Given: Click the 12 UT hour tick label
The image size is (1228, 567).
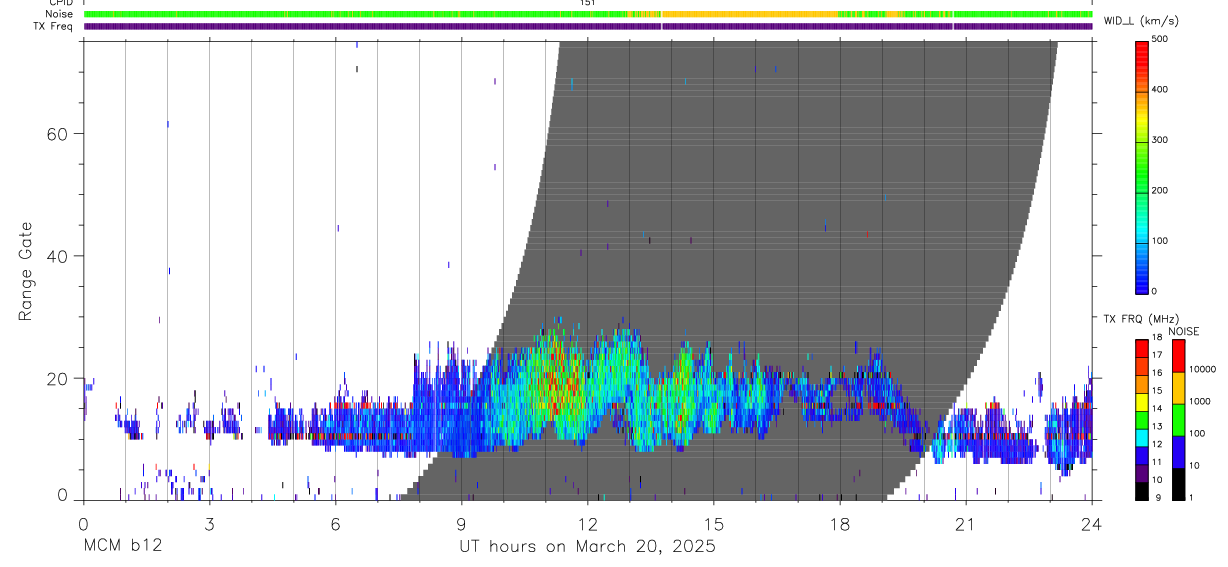Looking at the screenshot, I should pyautogui.click(x=588, y=523).
